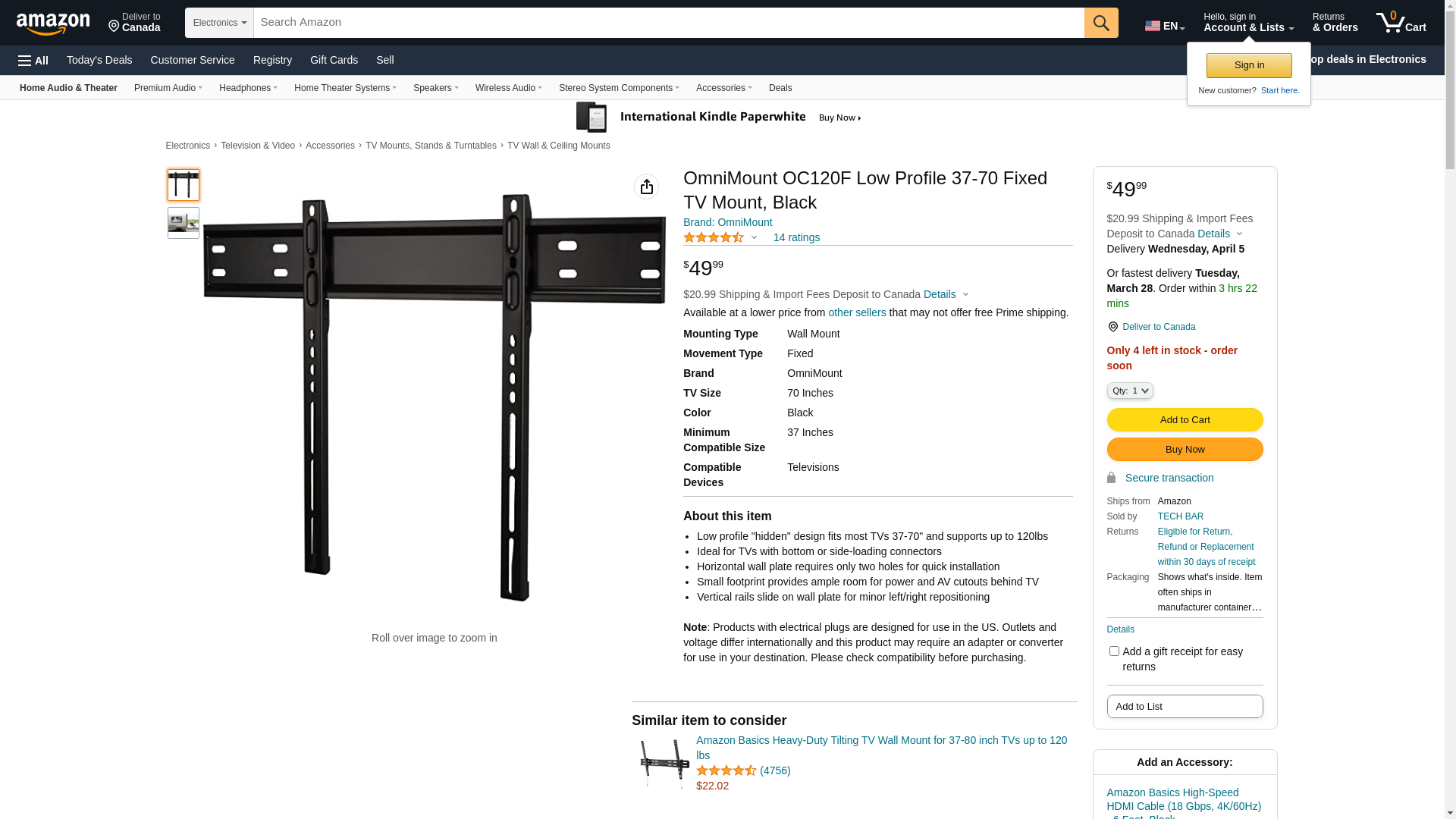Image resolution: width=1456 pixels, height=819 pixels.
Task: Click the search magnifier button
Action: tap(1101, 23)
